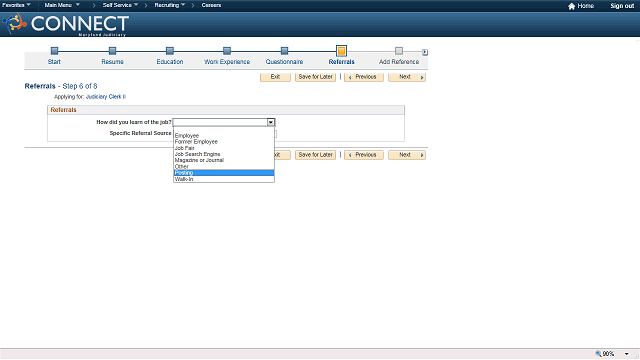Viewport: 640px width, 360px height.
Task: Click the Add Reference step label
Action: 399,62
